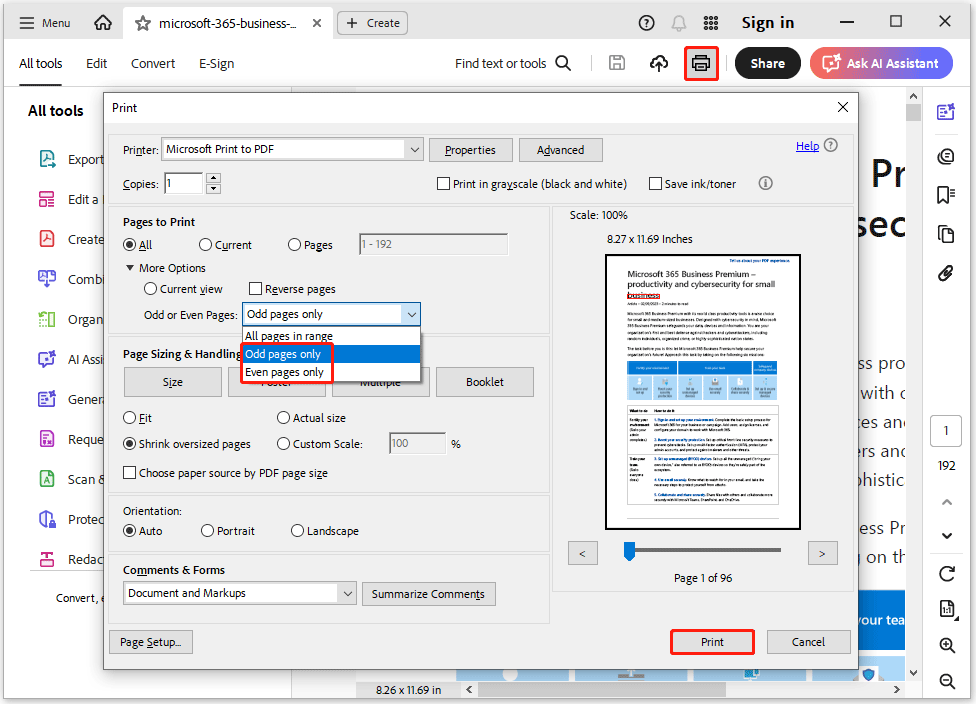Open the Export a PDF tool icon
This screenshot has height=704, width=976.
coord(47,159)
